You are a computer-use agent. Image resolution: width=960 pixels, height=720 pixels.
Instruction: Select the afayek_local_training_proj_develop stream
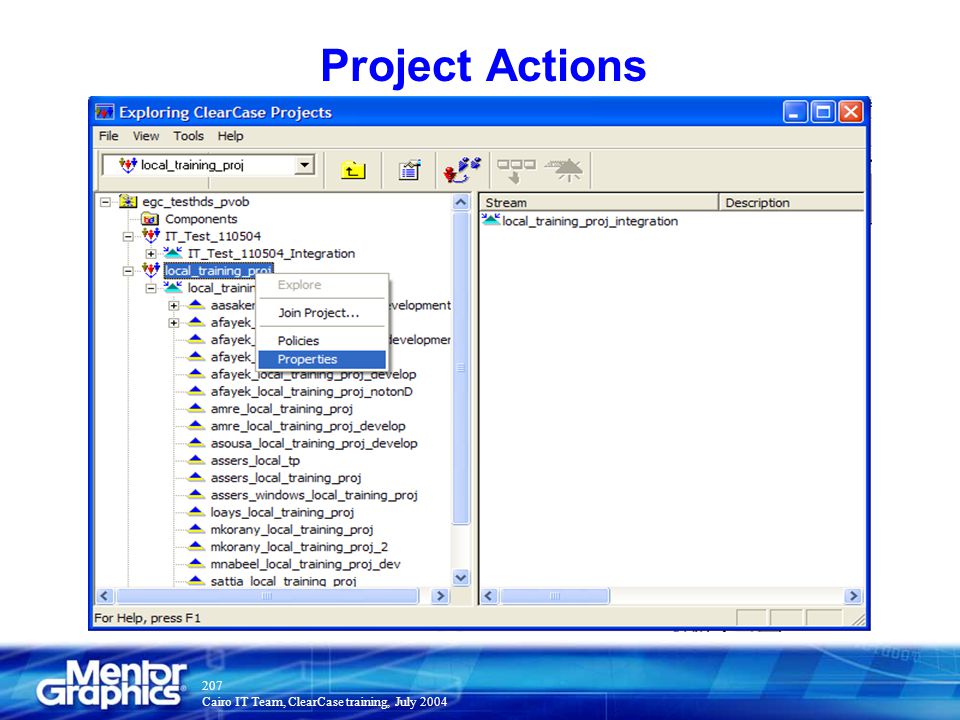coord(313,374)
